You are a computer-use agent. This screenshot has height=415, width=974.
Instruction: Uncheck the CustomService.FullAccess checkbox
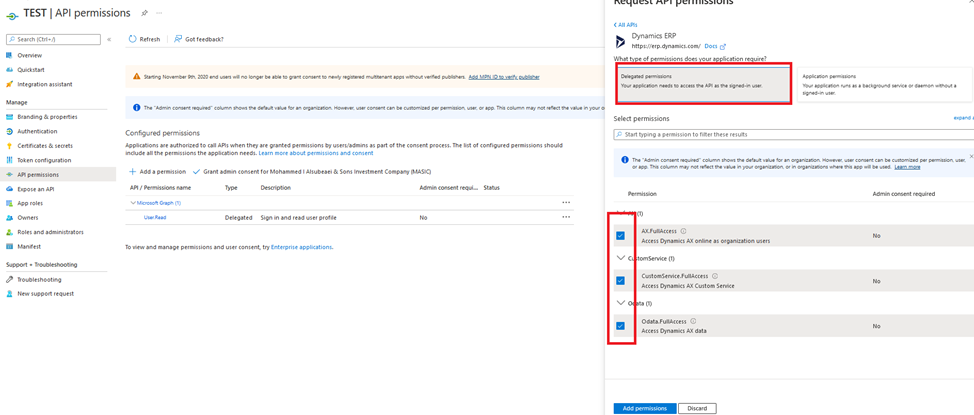(620, 281)
